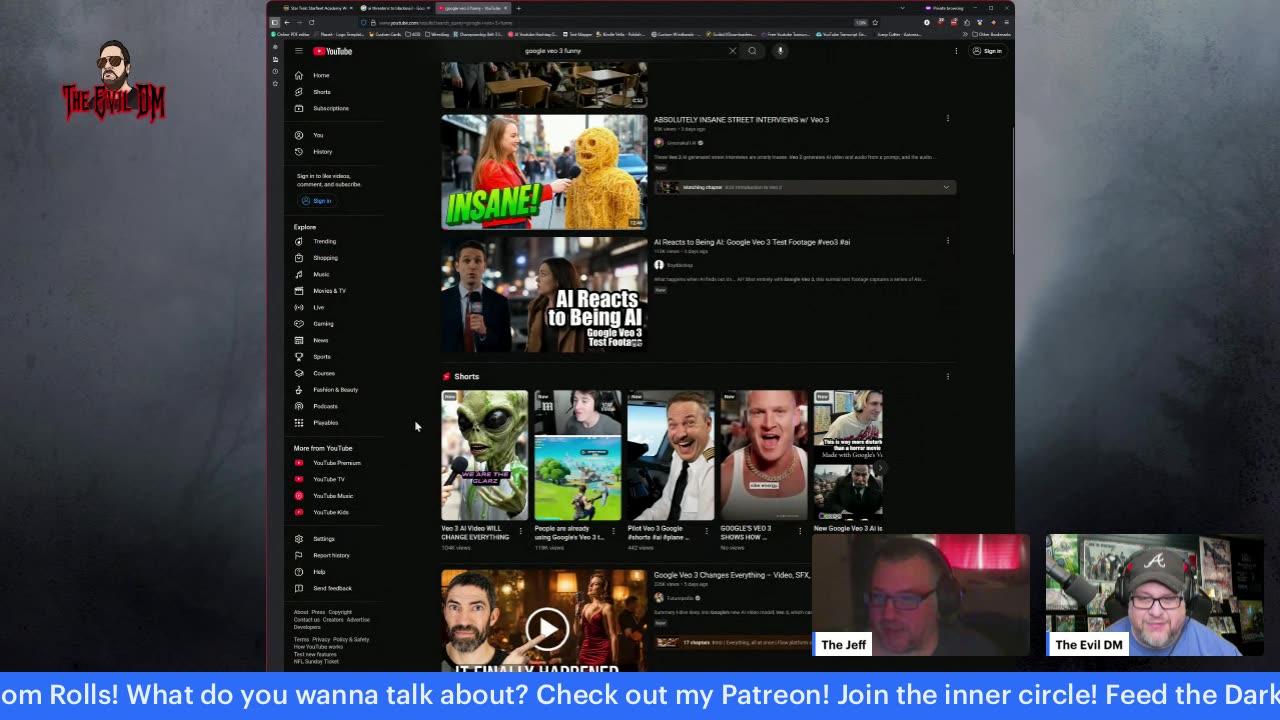Open Gaming under Explore

[321, 324]
